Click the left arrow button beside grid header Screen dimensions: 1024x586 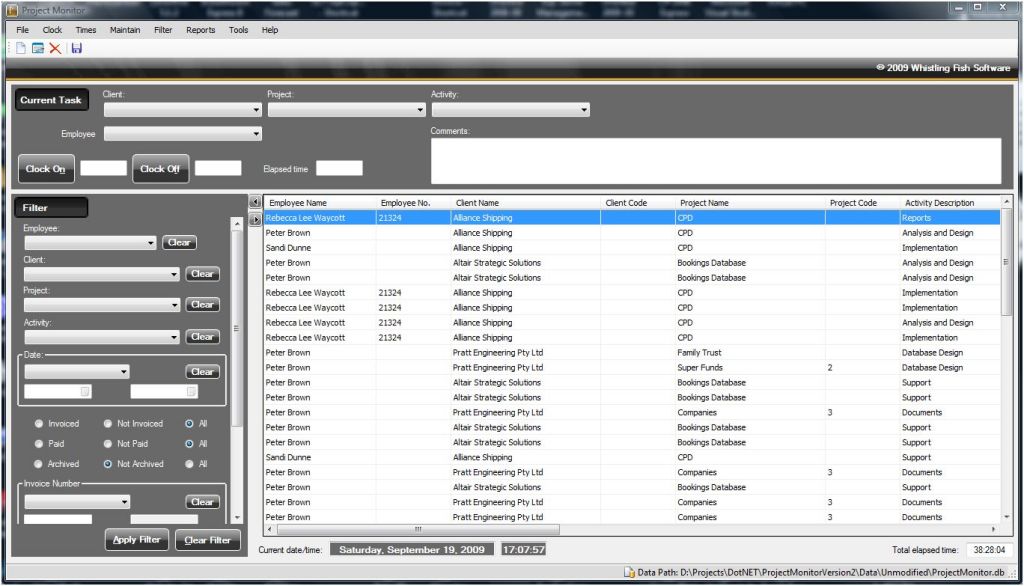255,203
